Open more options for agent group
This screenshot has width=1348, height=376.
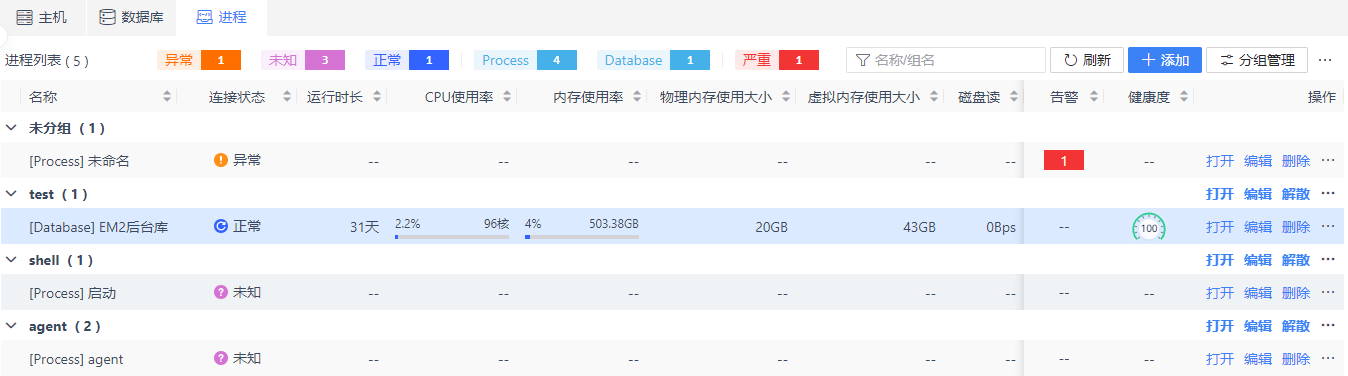coord(1328,325)
